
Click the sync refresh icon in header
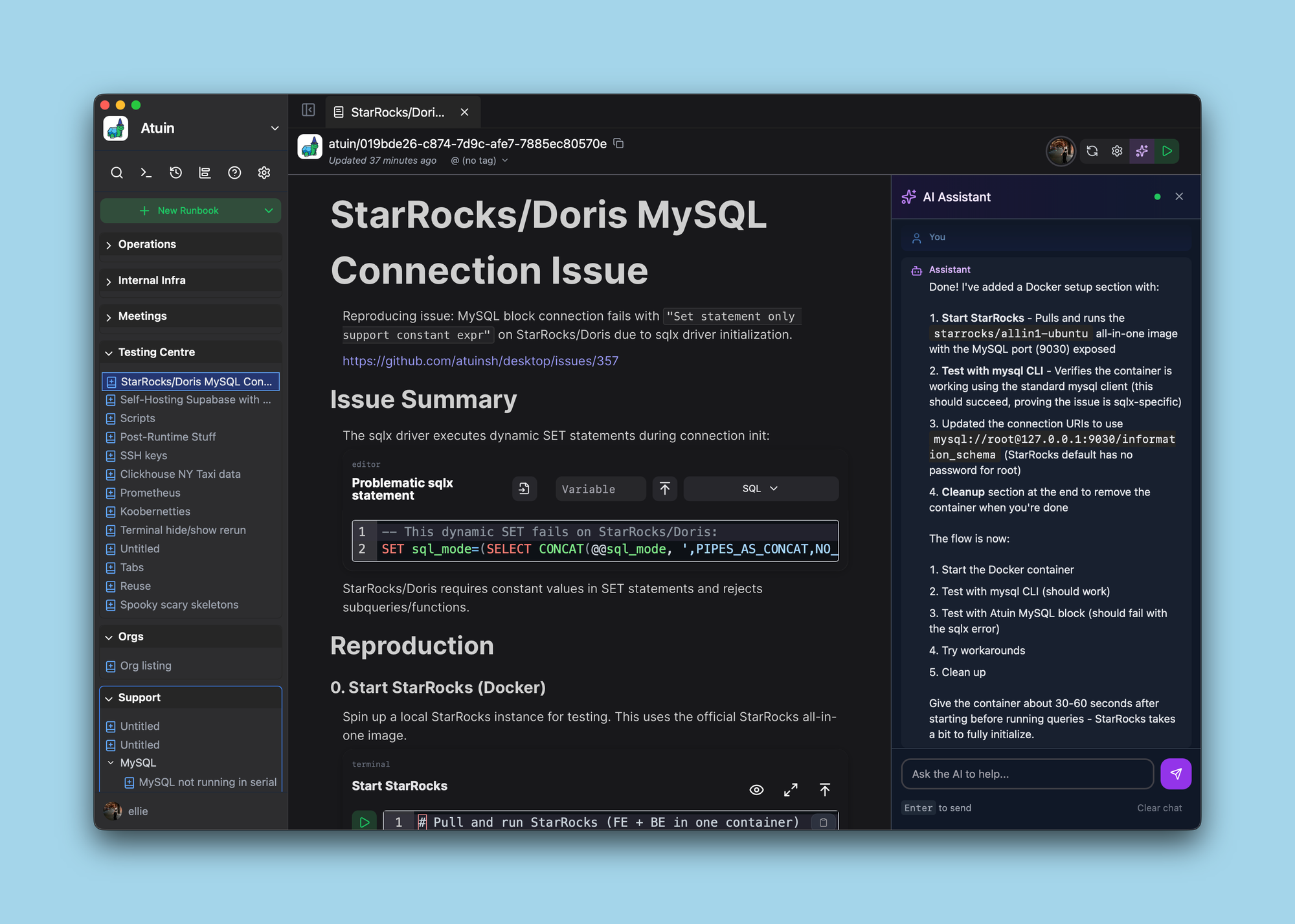pos(1092,151)
